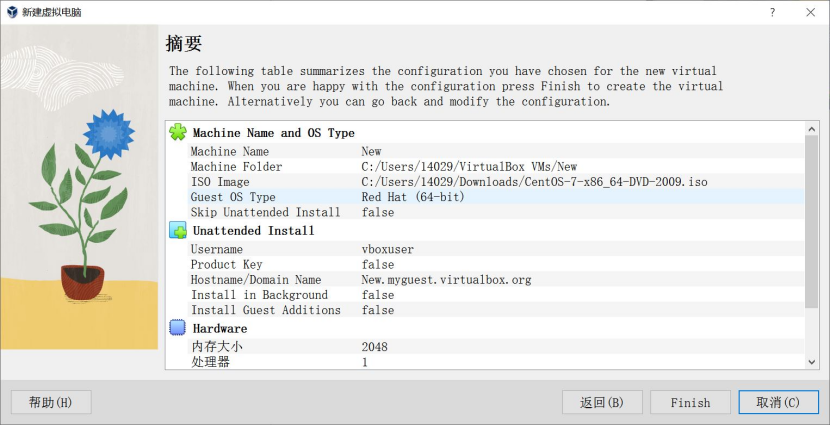The width and height of the screenshot is (831, 426).
Task: Go back with the 返回(B) button
Action: pos(602,402)
